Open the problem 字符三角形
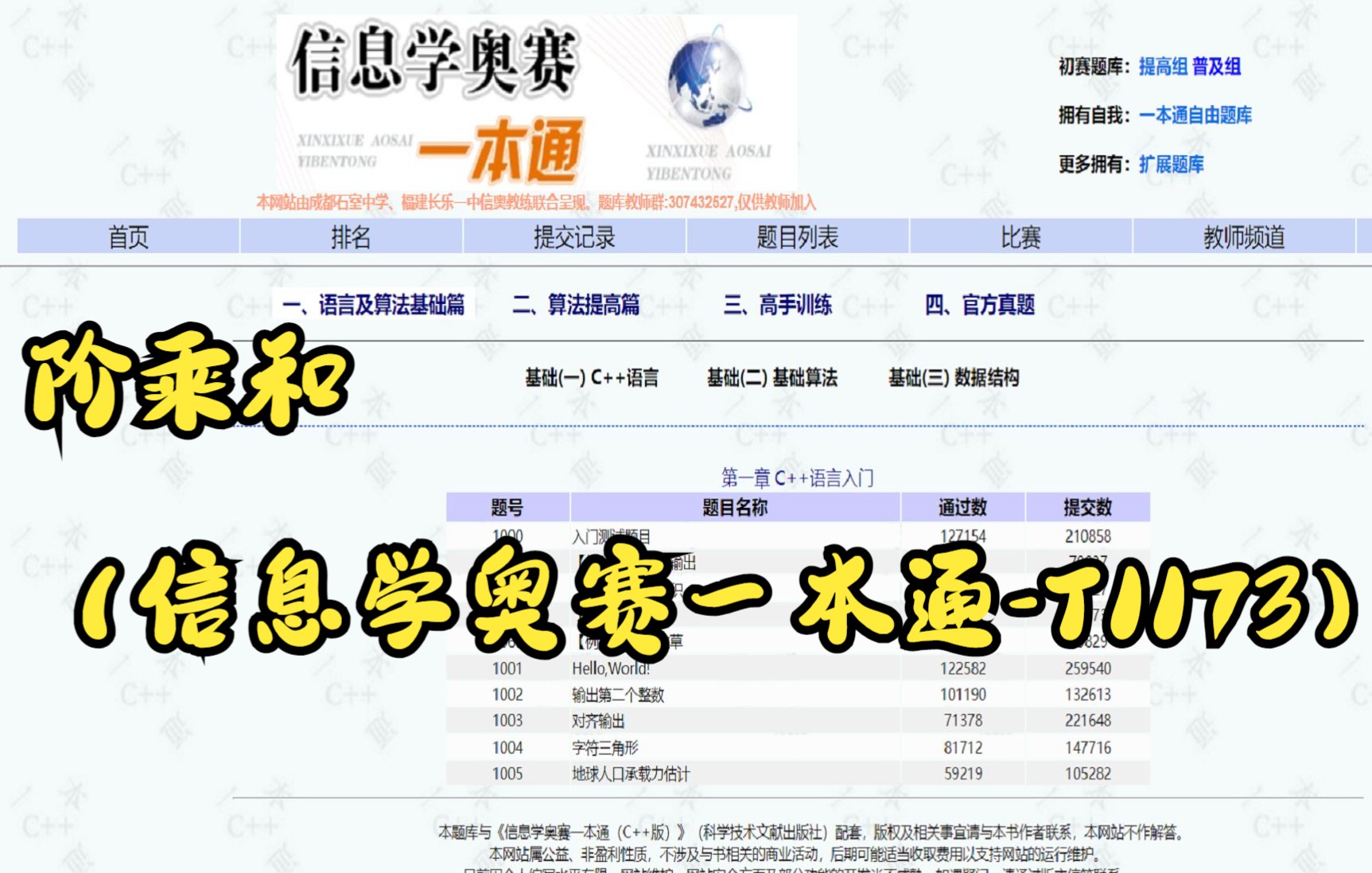Image resolution: width=1372 pixels, height=873 pixels. 605,748
